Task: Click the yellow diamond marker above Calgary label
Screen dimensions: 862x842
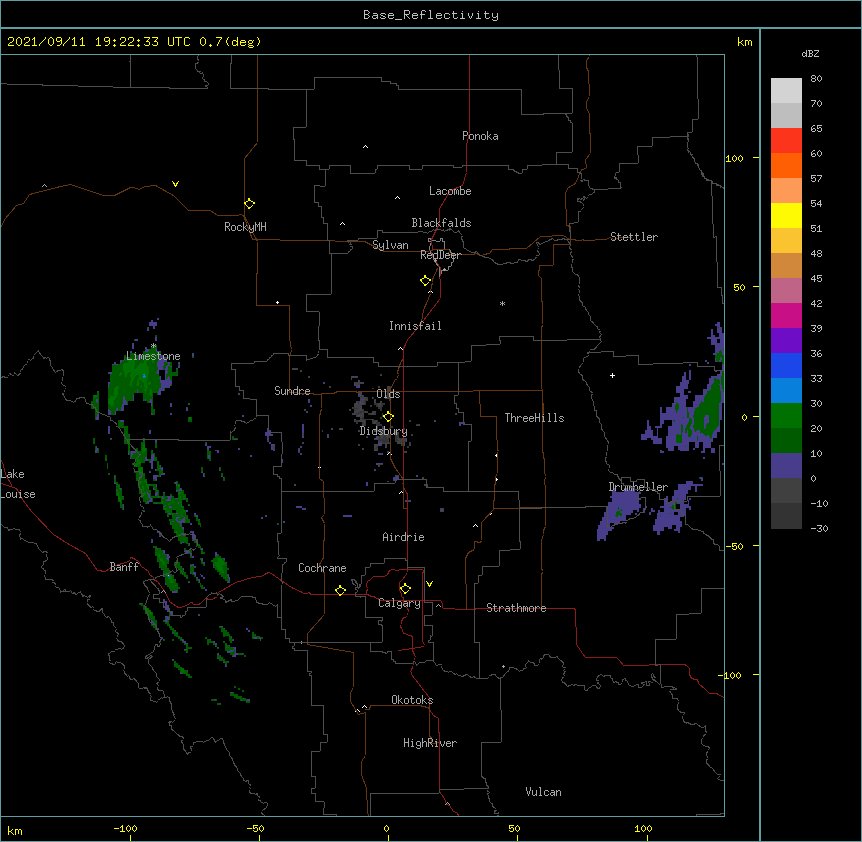Action: [x=405, y=589]
